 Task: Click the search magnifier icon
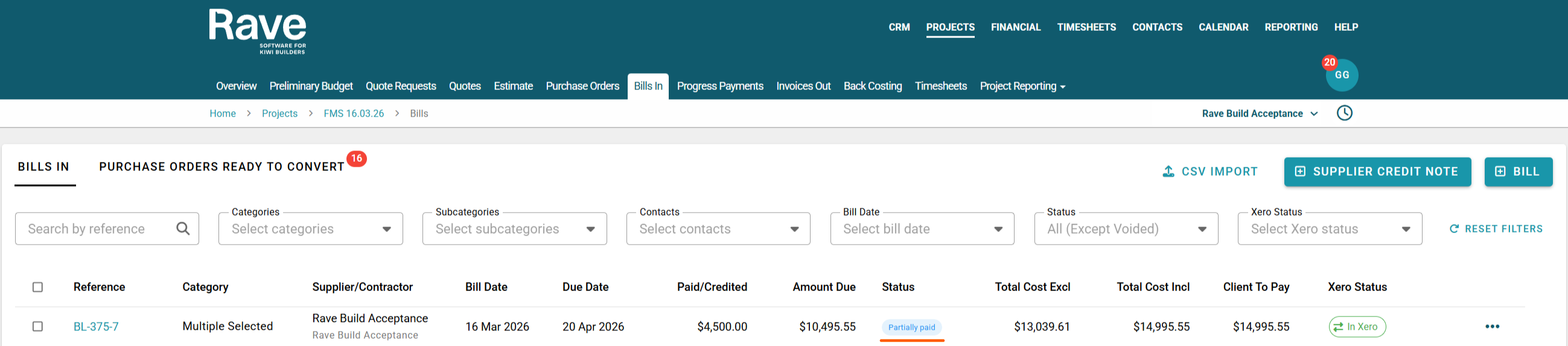(183, 228)
